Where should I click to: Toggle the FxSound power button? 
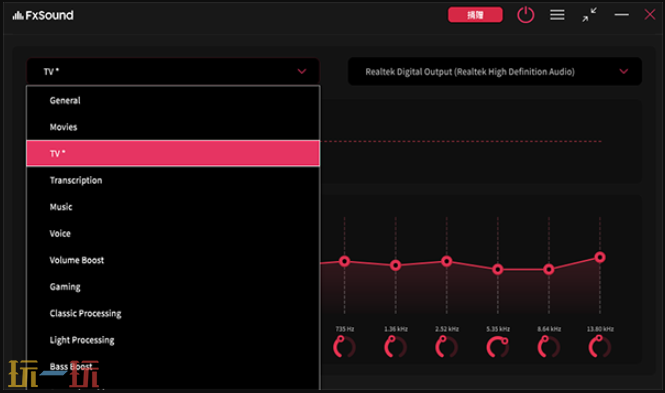coord(525,15)
